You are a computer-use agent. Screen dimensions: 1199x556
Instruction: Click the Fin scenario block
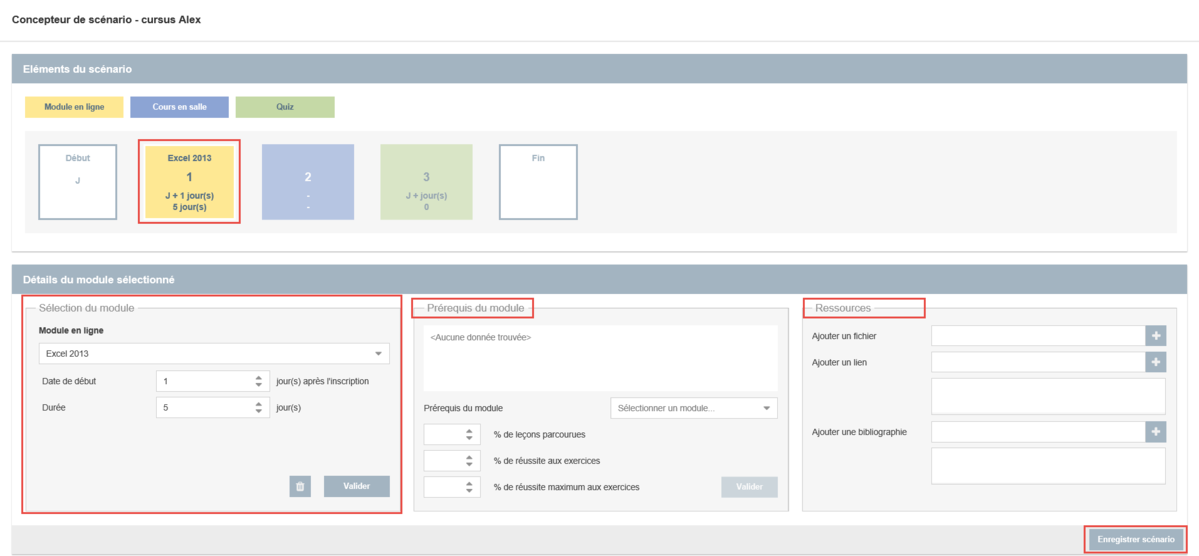click(x=538, y=182)
